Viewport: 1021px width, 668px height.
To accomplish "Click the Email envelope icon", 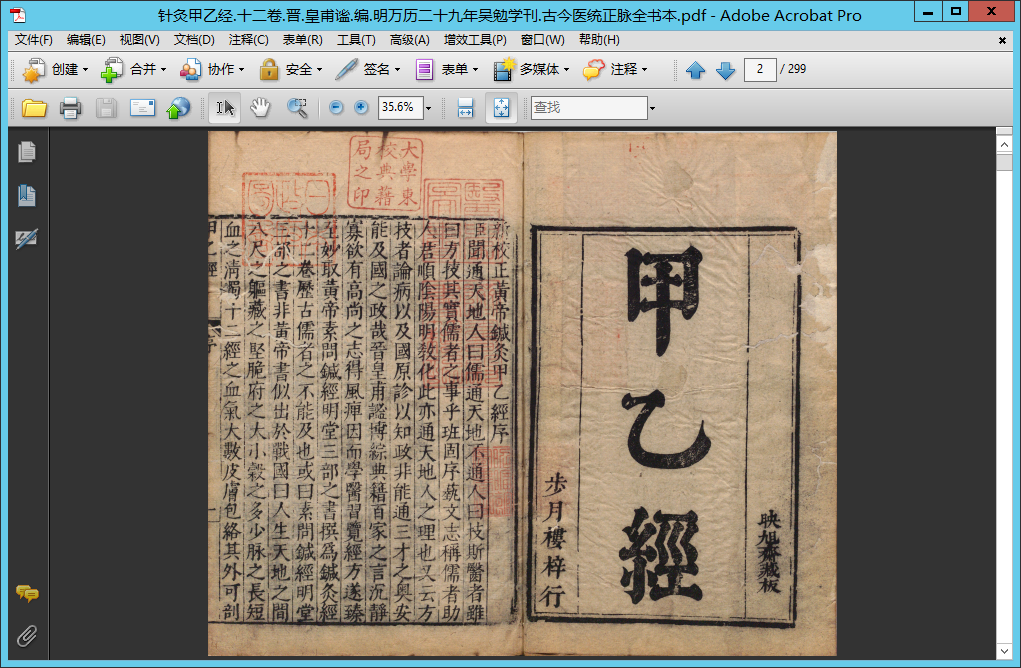I will point(142,108).
